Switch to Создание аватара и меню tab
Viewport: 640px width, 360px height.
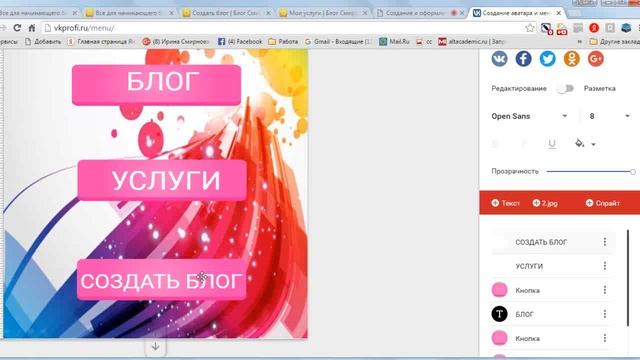[x=517, y=13]
